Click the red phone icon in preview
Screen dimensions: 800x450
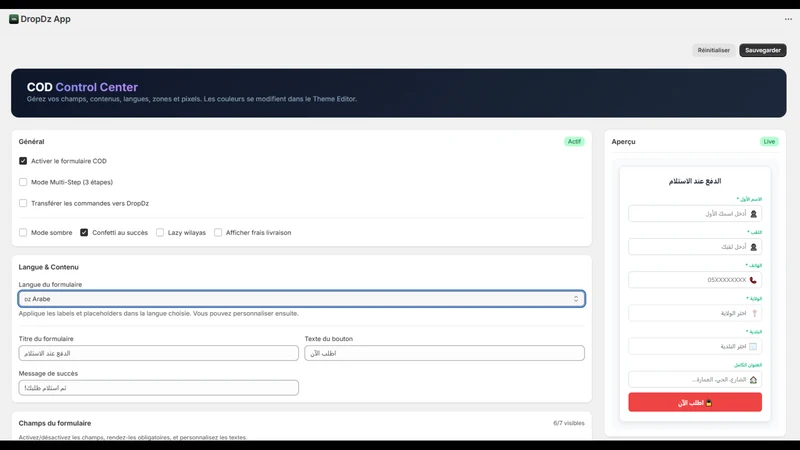coord(753,280)
